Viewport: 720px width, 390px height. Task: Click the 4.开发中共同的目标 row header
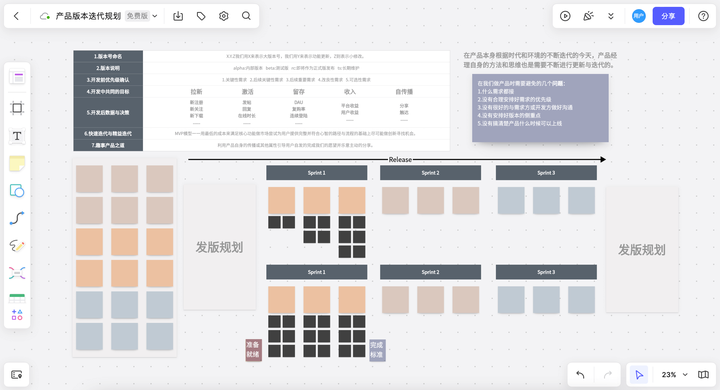(x=108, y=91)
